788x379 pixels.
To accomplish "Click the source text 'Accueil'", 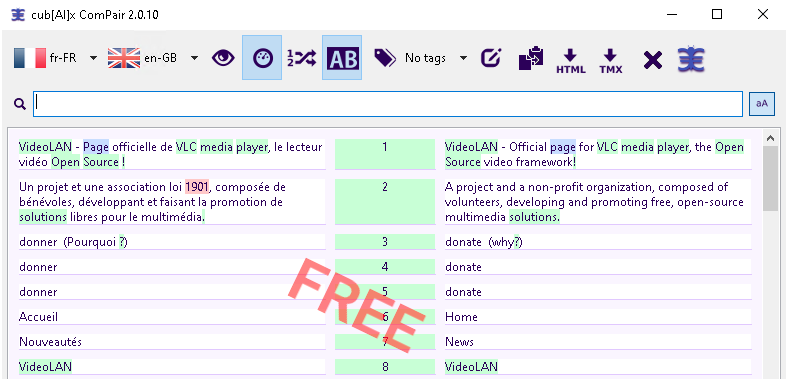I will [x=39, y=317].
